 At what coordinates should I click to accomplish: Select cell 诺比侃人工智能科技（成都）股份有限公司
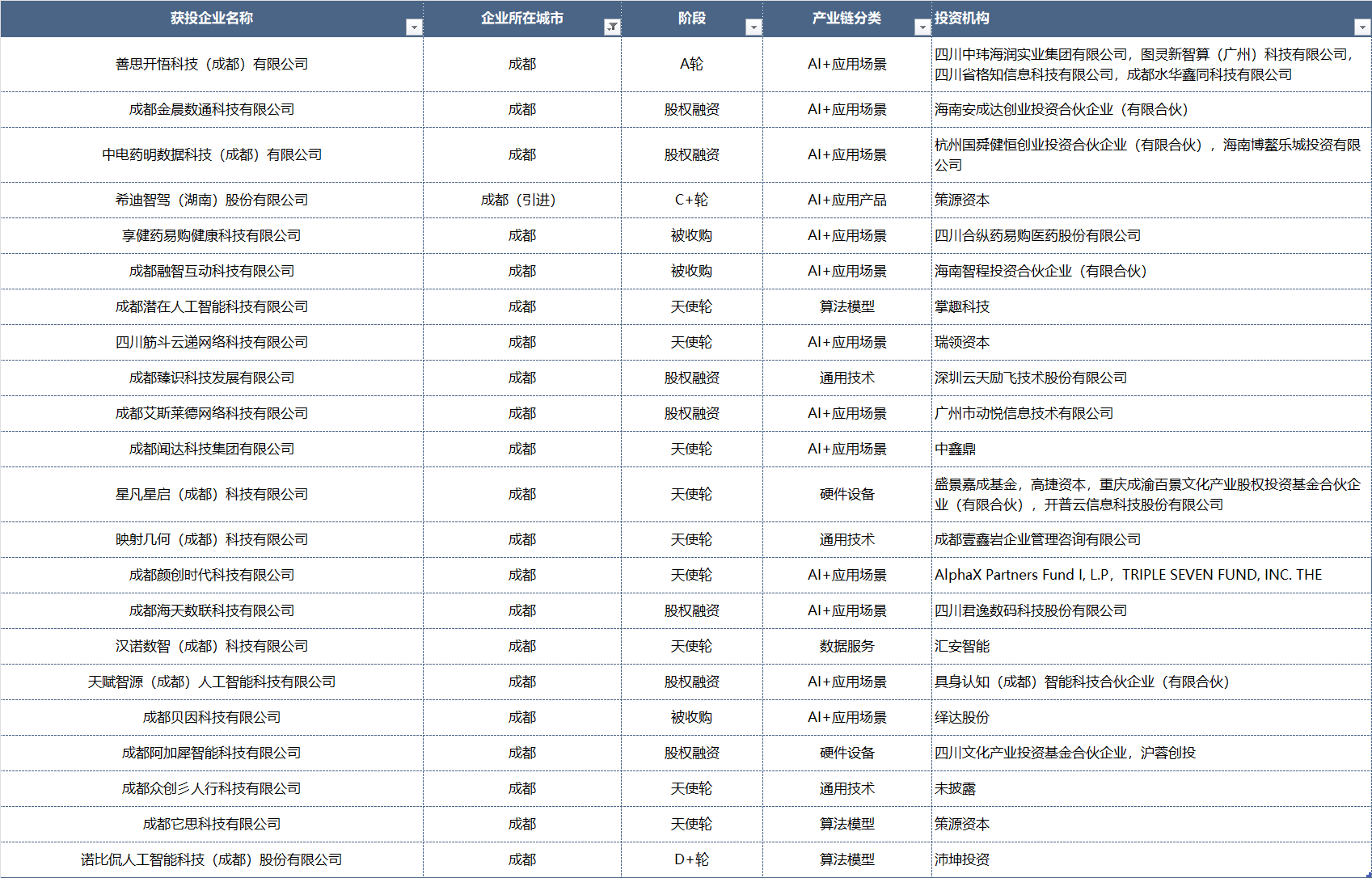coord(211,859)
